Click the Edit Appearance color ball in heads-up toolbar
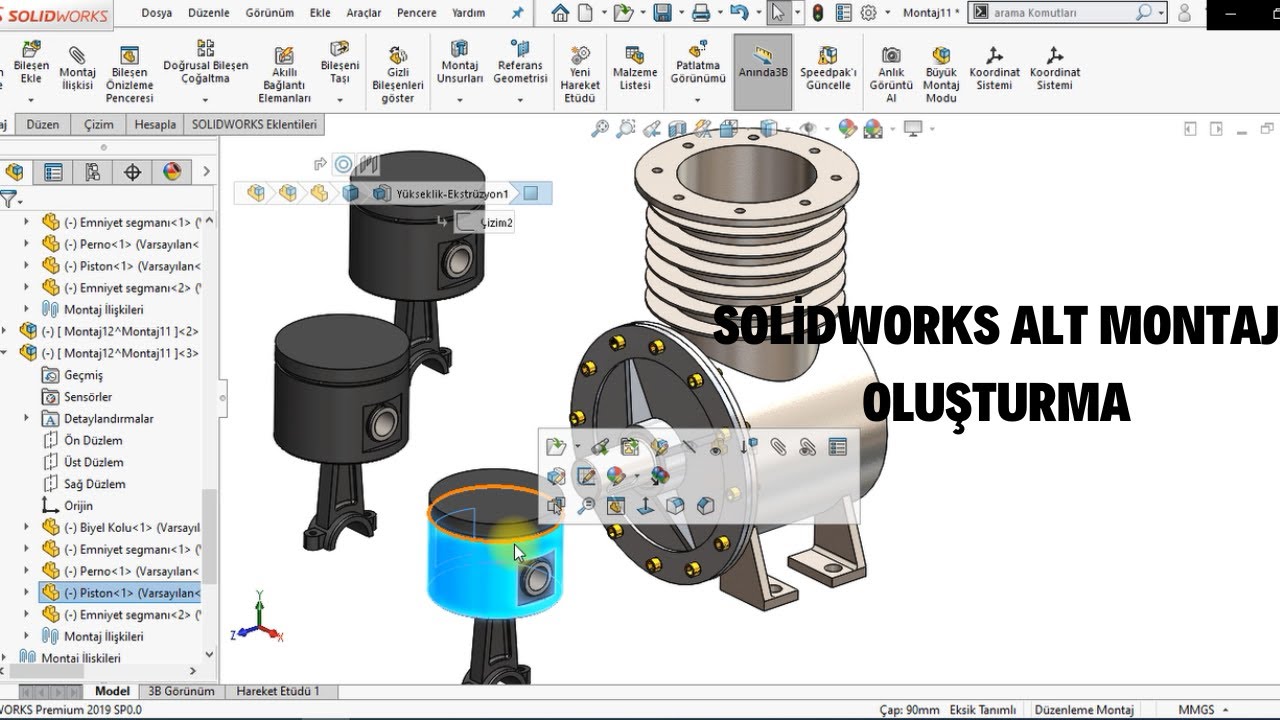Image resolution: width=1280 pixels, height=720 pixels. click(847, 128)
